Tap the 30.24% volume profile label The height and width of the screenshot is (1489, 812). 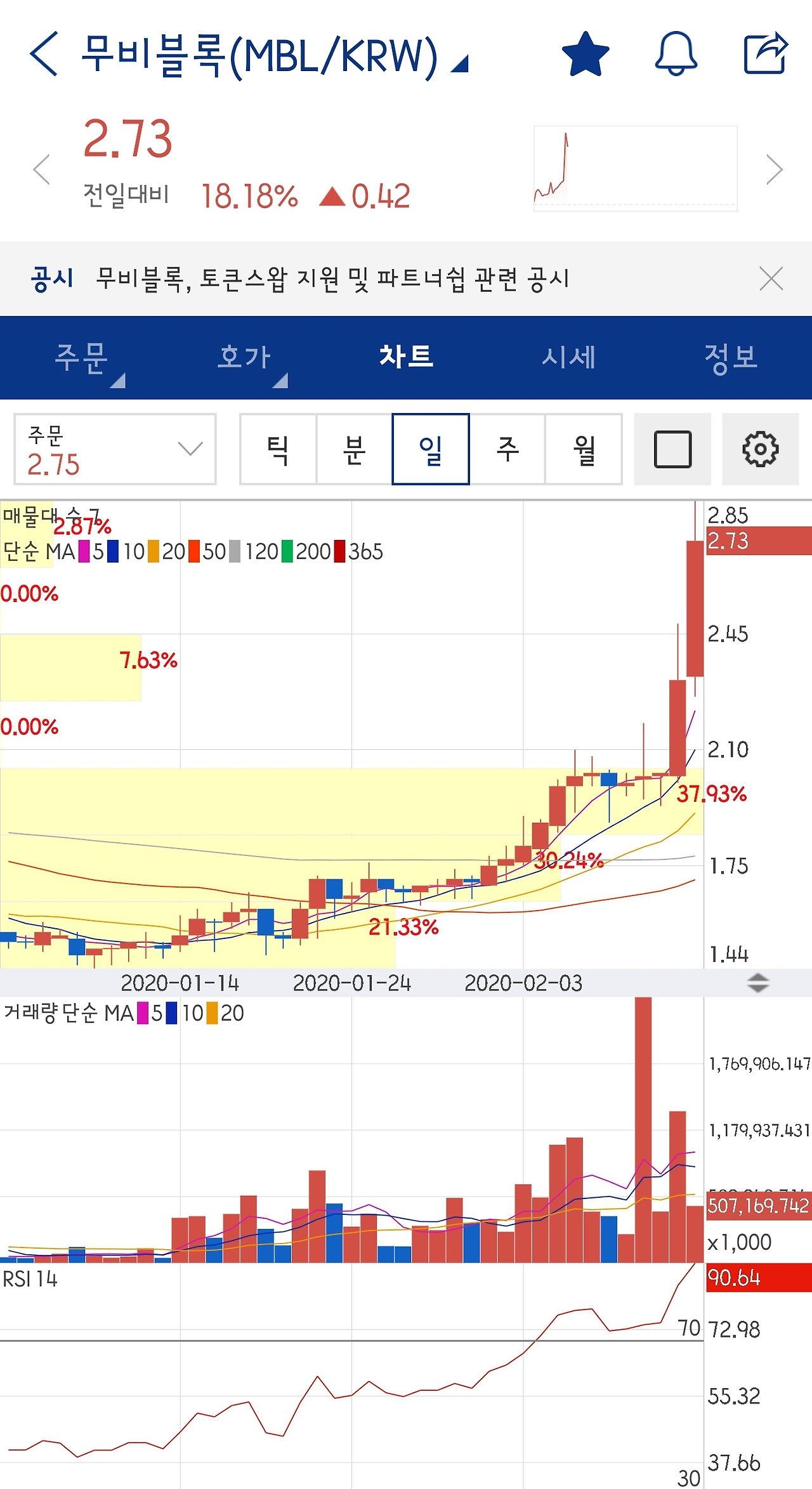pos(568,860)
